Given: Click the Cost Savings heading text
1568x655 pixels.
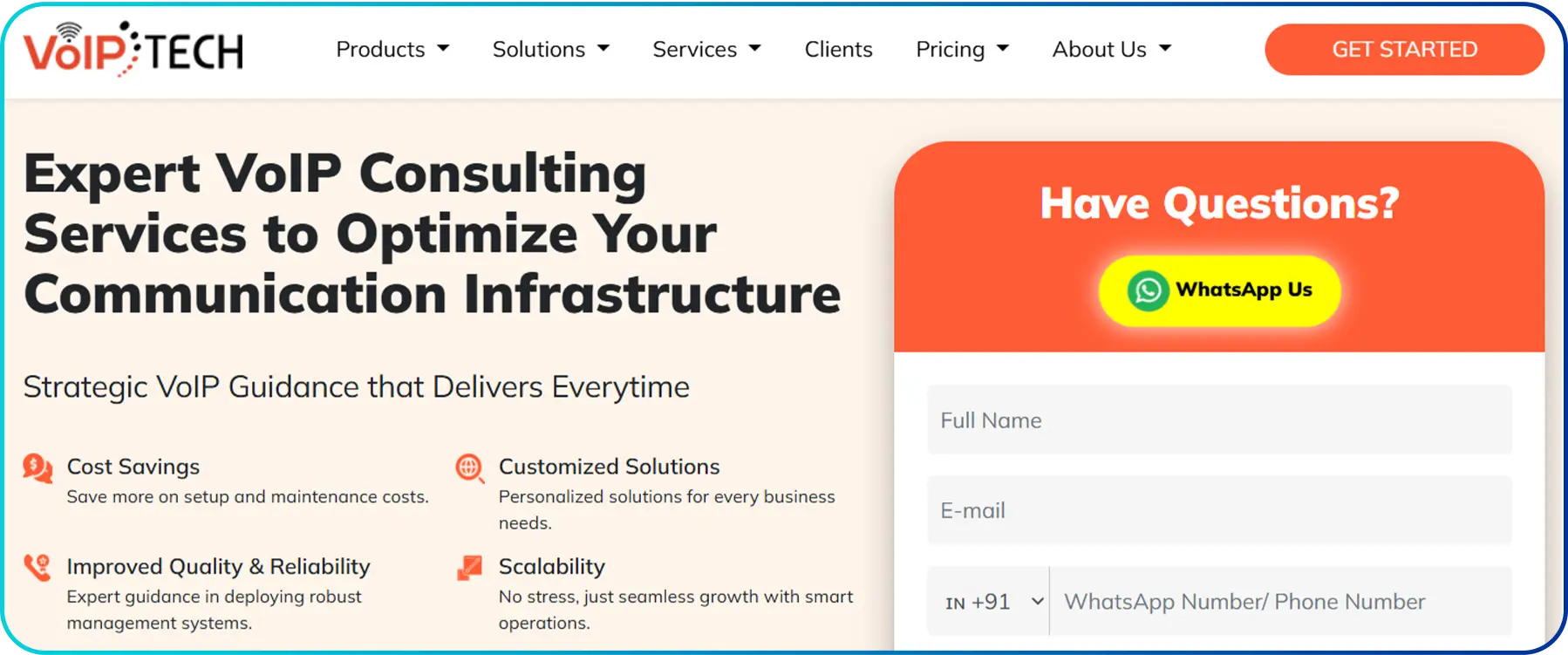Looking at the screenshot, I should pyautogui.click(x=133, y=467).
